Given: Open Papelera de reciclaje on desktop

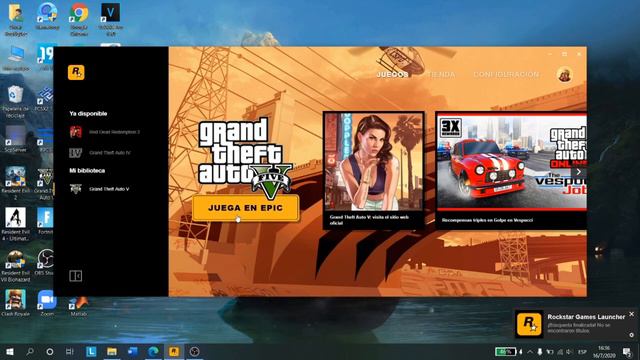Looking at the screenshot, I should [x=16, y=102].
